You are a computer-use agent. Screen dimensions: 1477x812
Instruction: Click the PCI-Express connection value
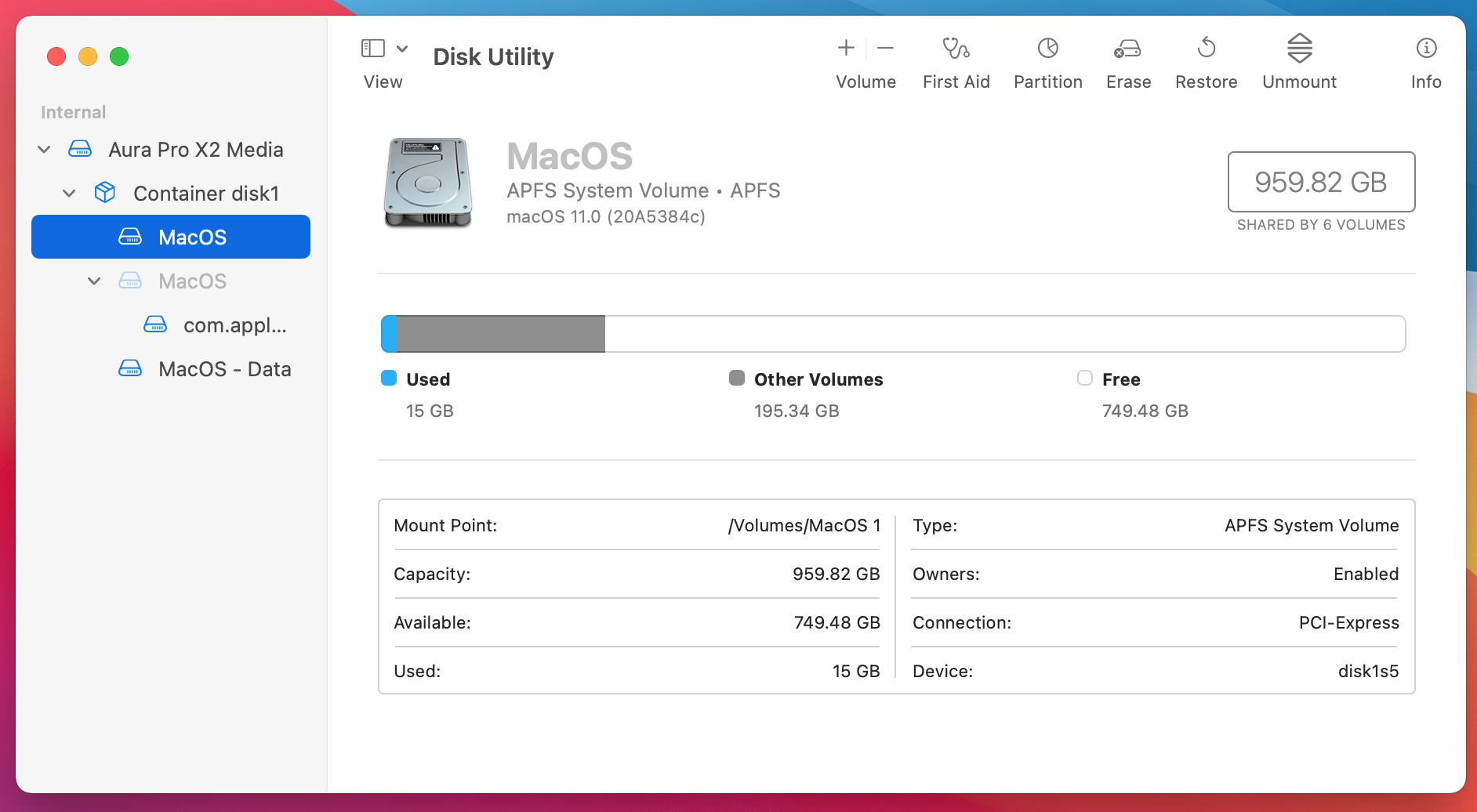point(1349,622)
